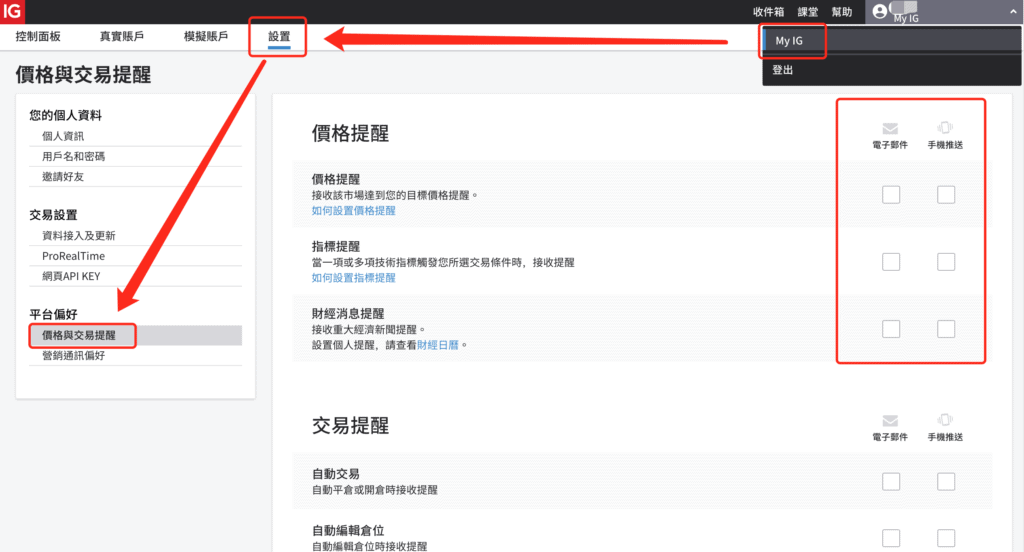
Task: Open 收件箱 in the top bar
Action: click(769, 12)
